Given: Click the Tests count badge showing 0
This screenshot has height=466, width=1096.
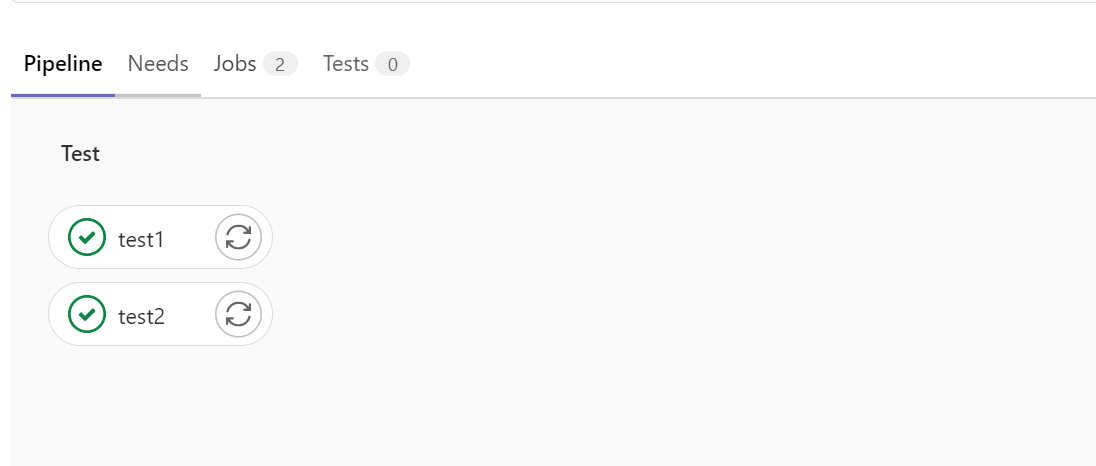Looking at the screenshot, I should (x=392, y=64).
